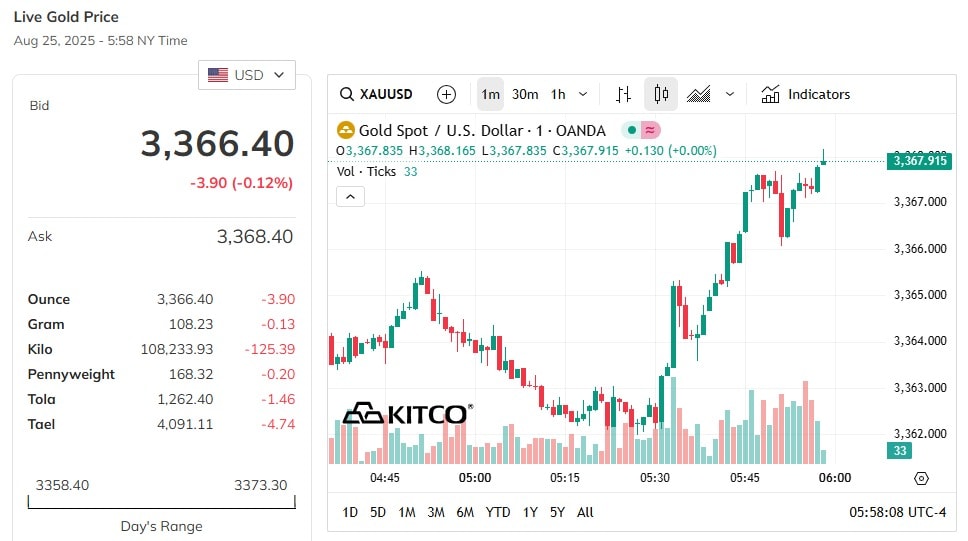Click the gold spot symbol logo
Image resolution: width=968 pixels, height=541 pixels.
346,130
